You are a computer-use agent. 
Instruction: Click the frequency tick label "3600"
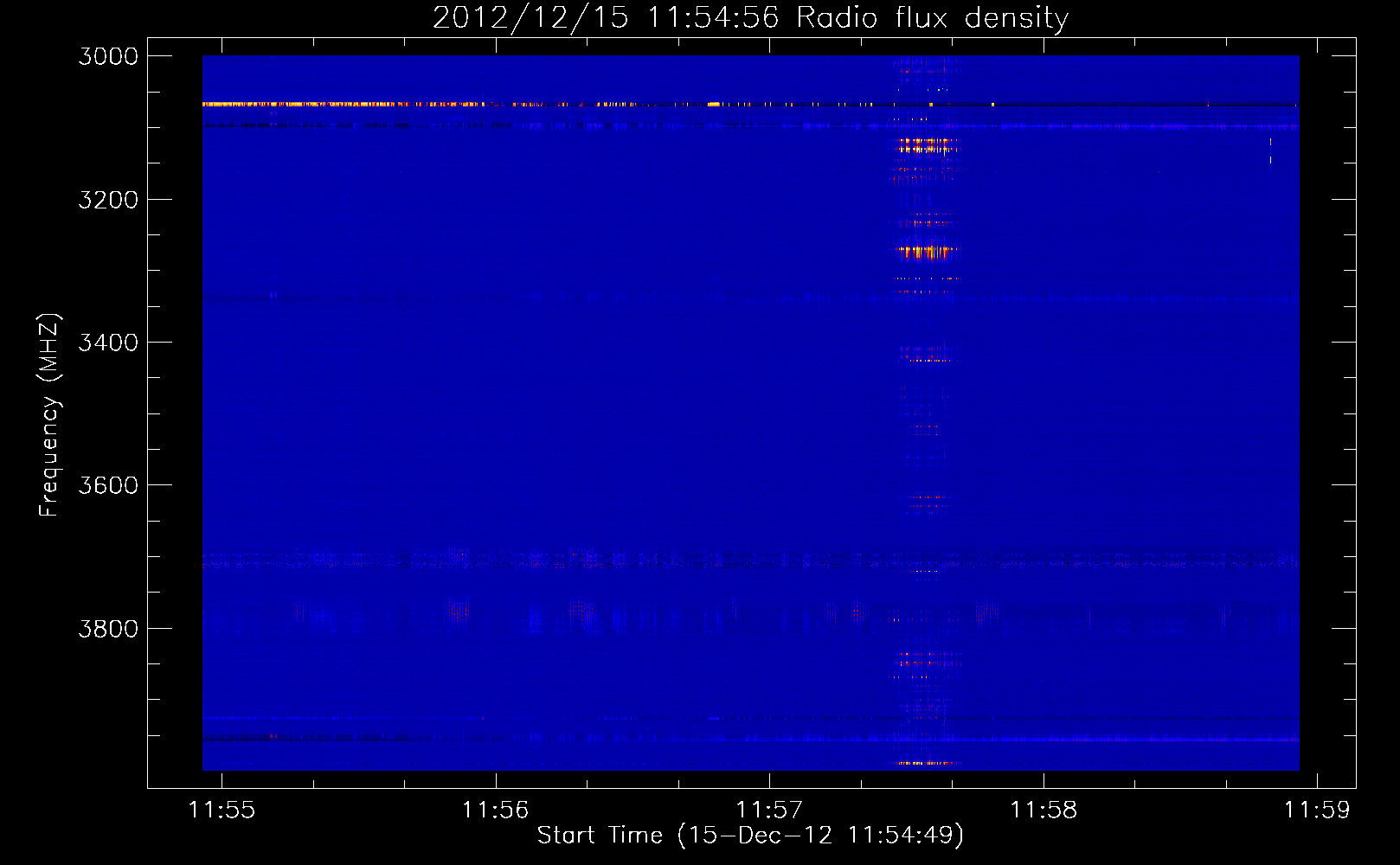coord(108,485)
